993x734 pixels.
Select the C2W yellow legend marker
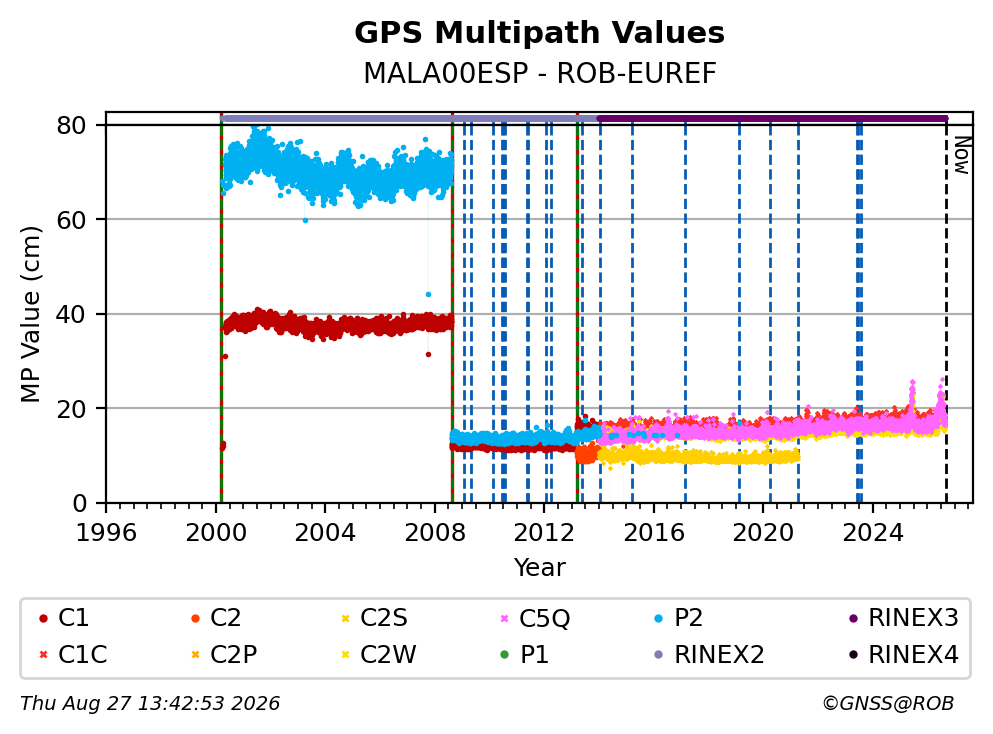point(346,655)
